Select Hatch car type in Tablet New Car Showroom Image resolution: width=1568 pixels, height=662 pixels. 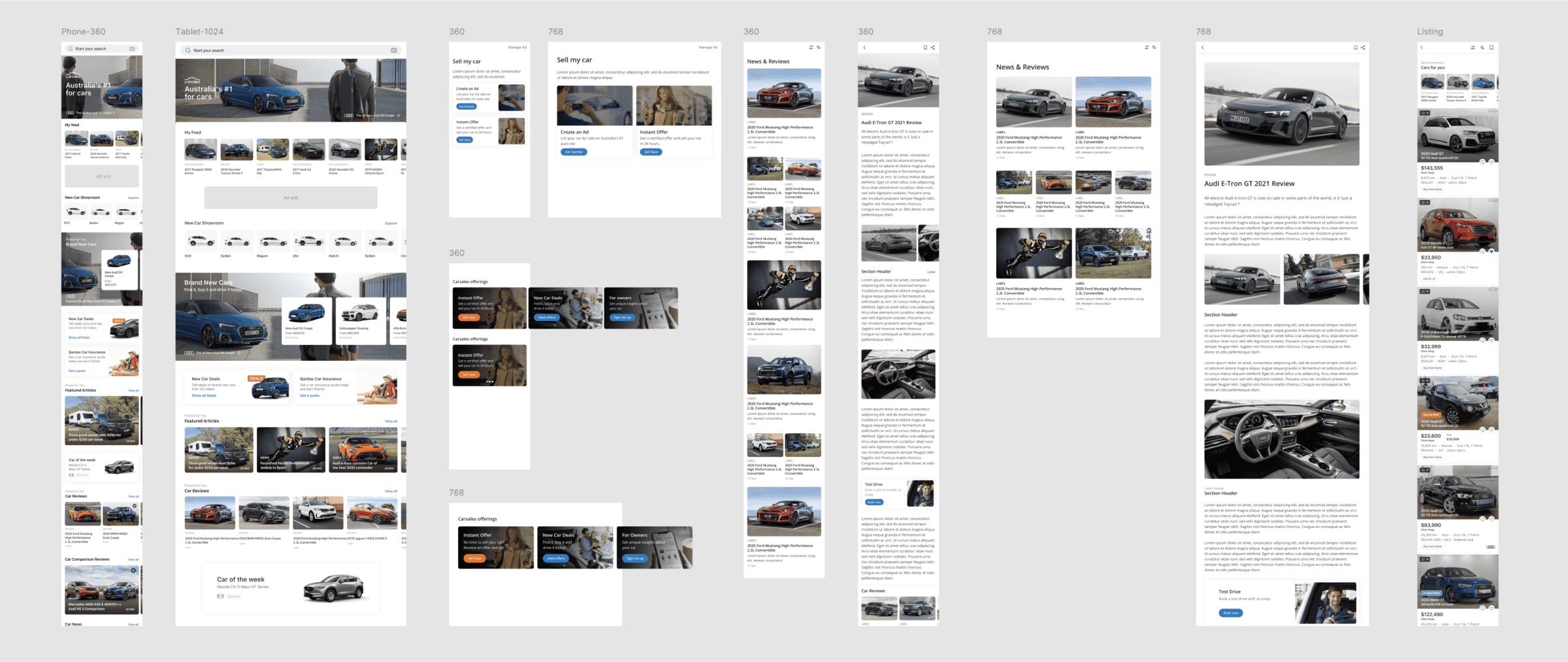click(x=345, y=244)
